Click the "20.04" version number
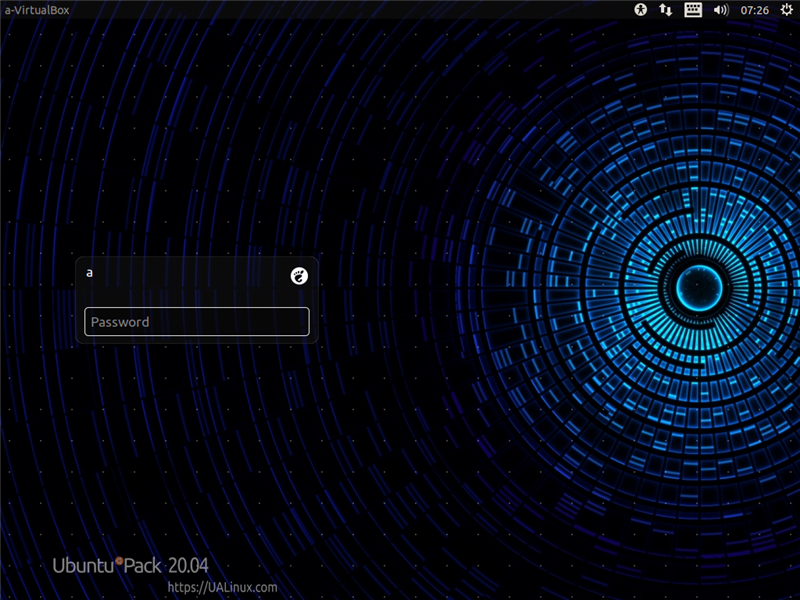This screenshot has height=600, width=800. tap(188, 566)
